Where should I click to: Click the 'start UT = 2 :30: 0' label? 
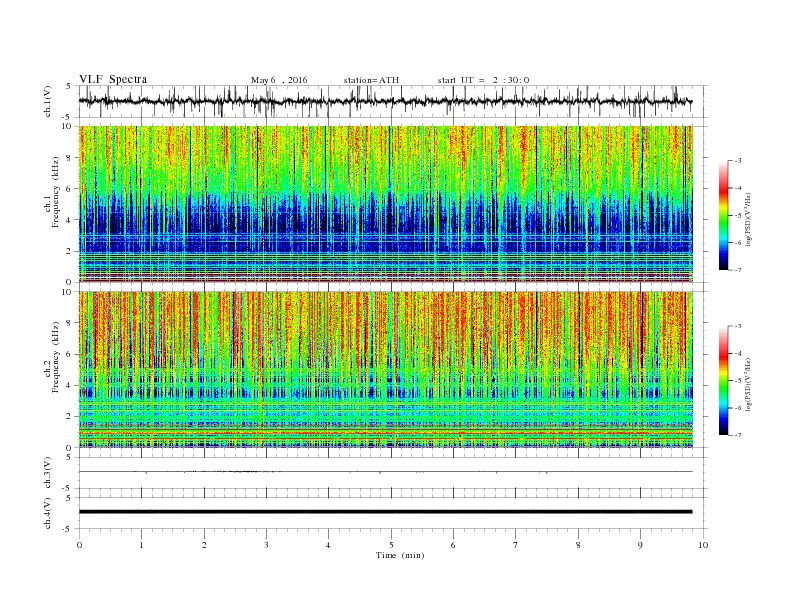point(483,80)
